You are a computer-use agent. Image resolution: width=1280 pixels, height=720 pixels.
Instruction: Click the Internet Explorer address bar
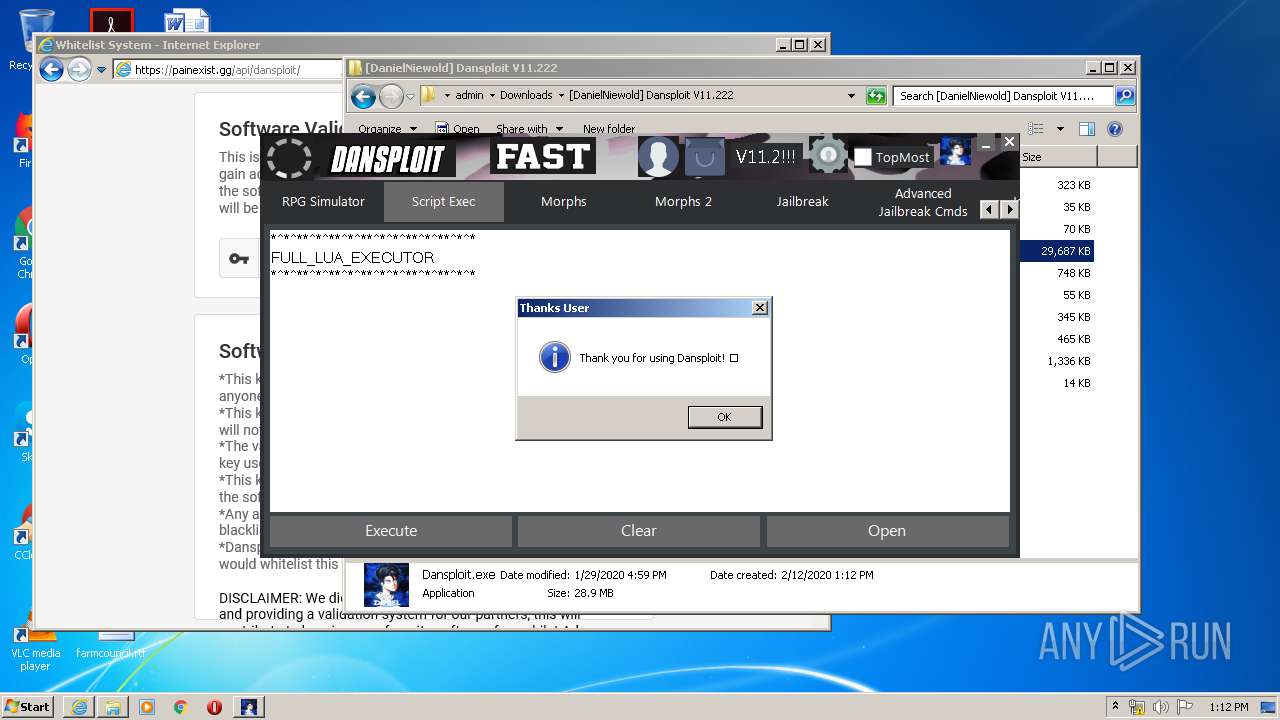[x=226, y=70]
